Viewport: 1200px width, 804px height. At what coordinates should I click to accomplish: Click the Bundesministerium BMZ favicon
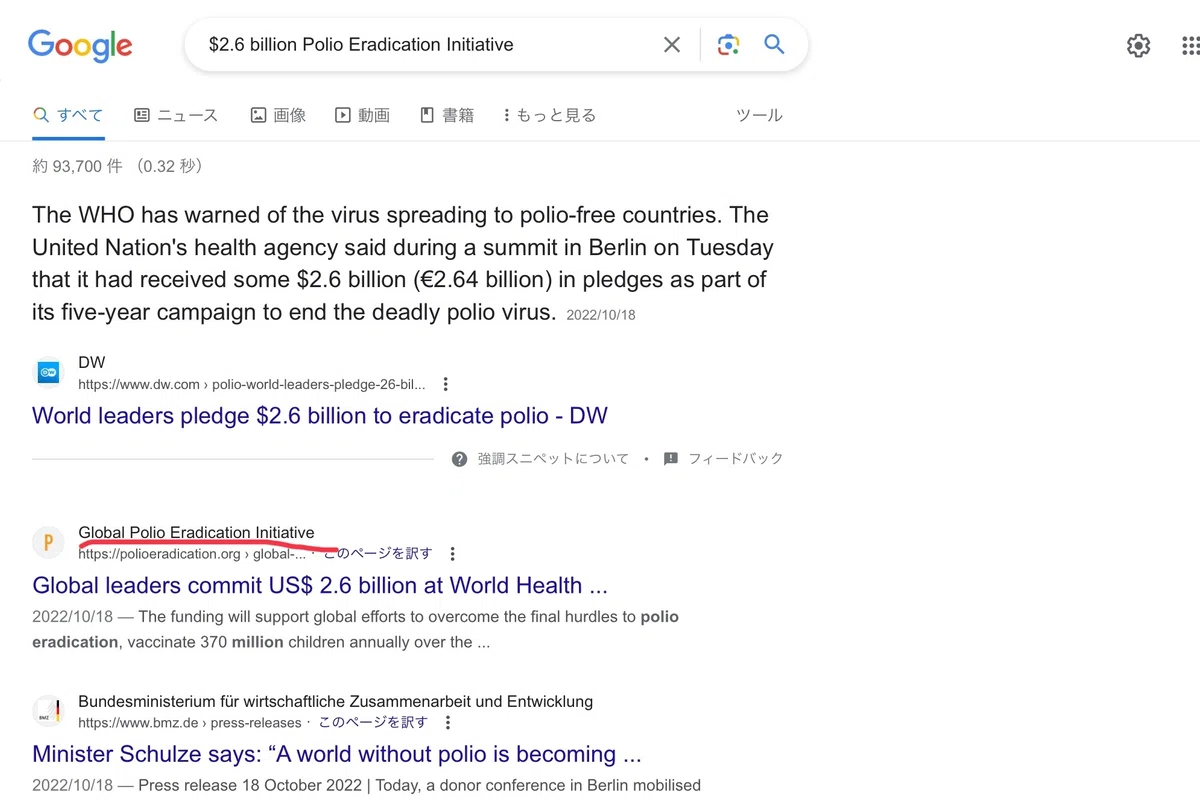[x=48, y=712]
